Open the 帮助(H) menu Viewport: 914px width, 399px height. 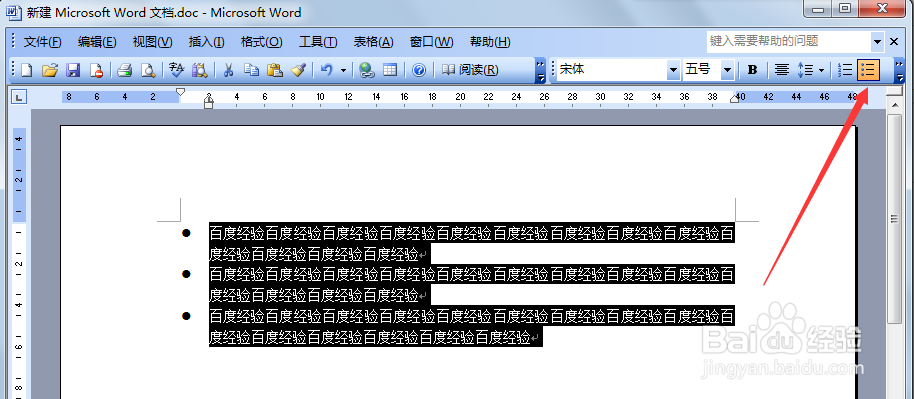pyautogui.click(x=490, y=42)
